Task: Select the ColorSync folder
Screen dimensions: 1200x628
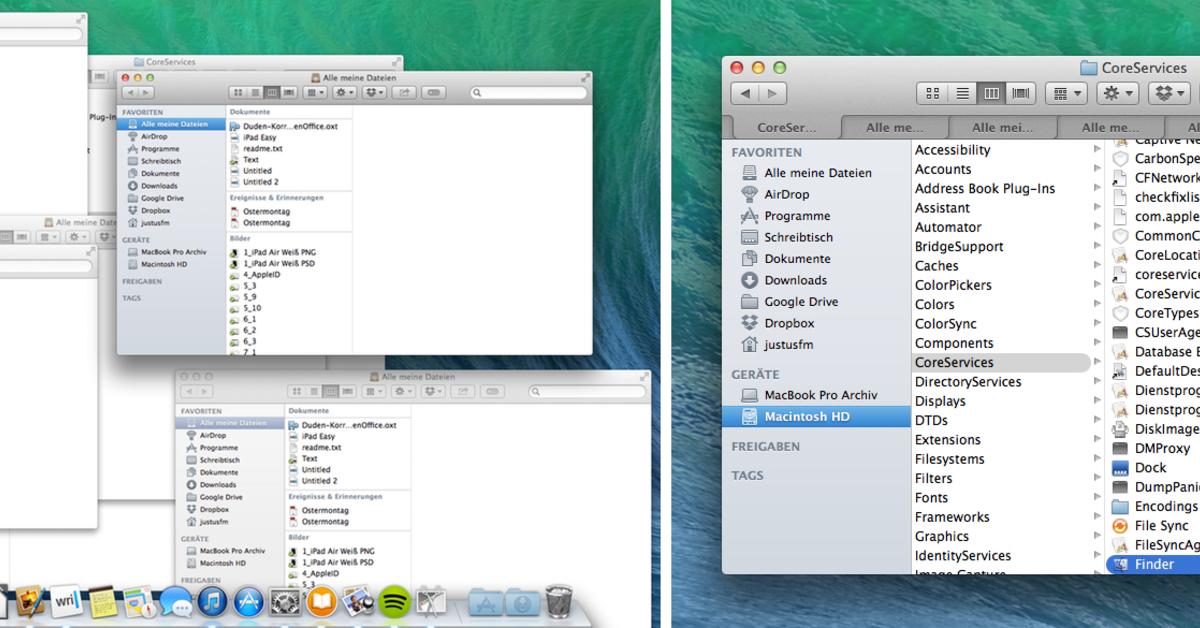Action: pyautogui.click(x=945, y=324)
